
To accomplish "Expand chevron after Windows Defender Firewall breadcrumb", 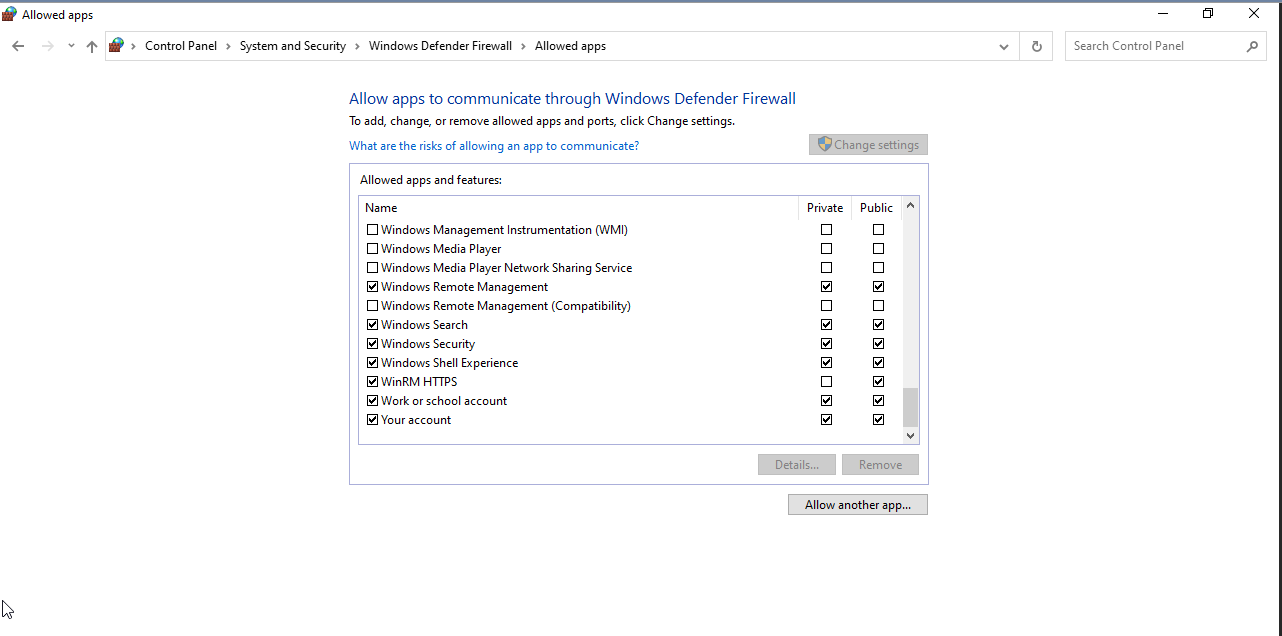I will pyautogui.click(x=523, y=46).
